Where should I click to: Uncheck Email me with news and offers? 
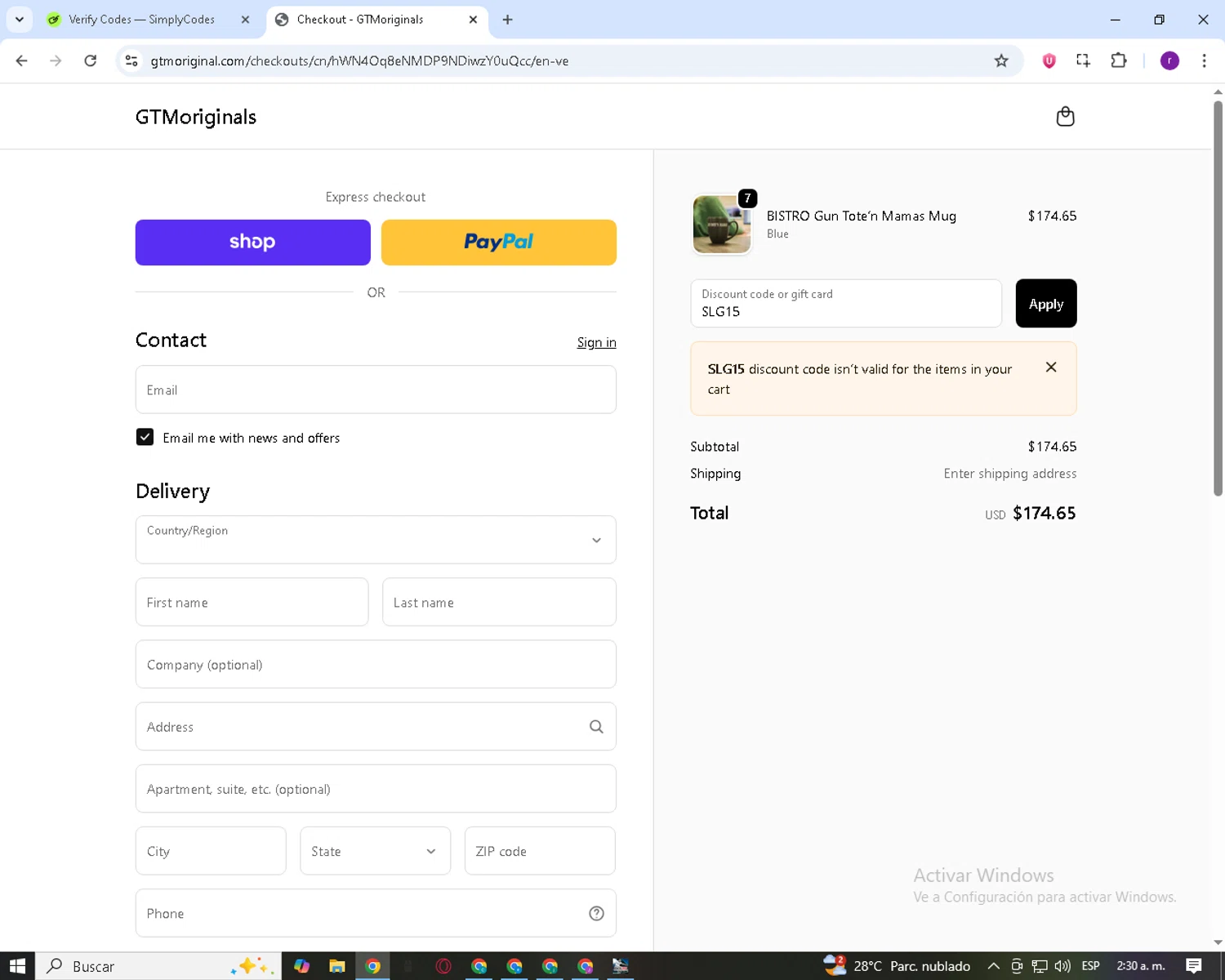pos(145,437)
